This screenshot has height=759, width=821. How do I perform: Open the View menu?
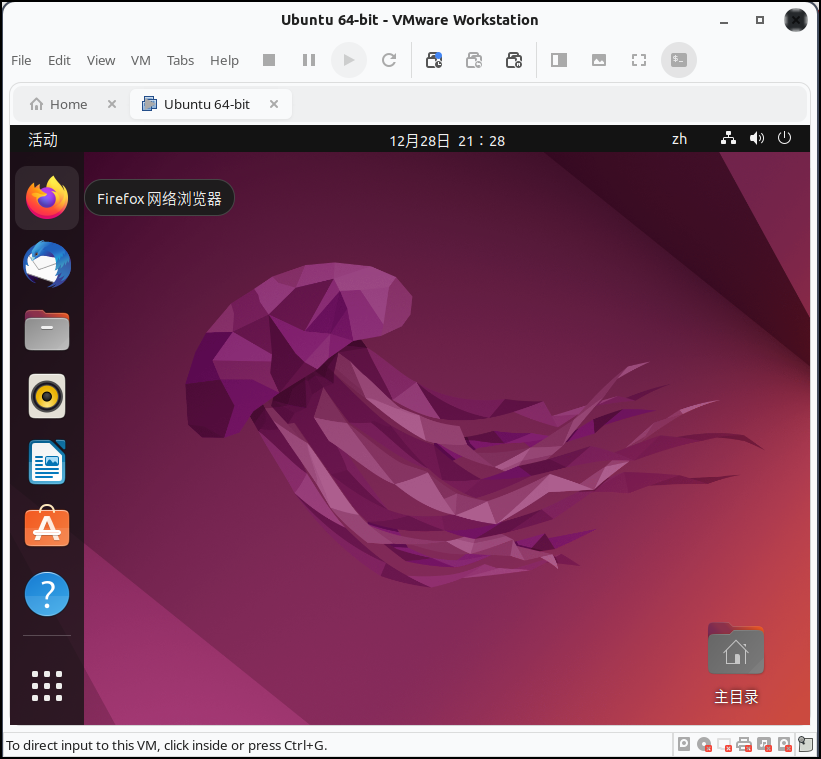click(101, 60)
